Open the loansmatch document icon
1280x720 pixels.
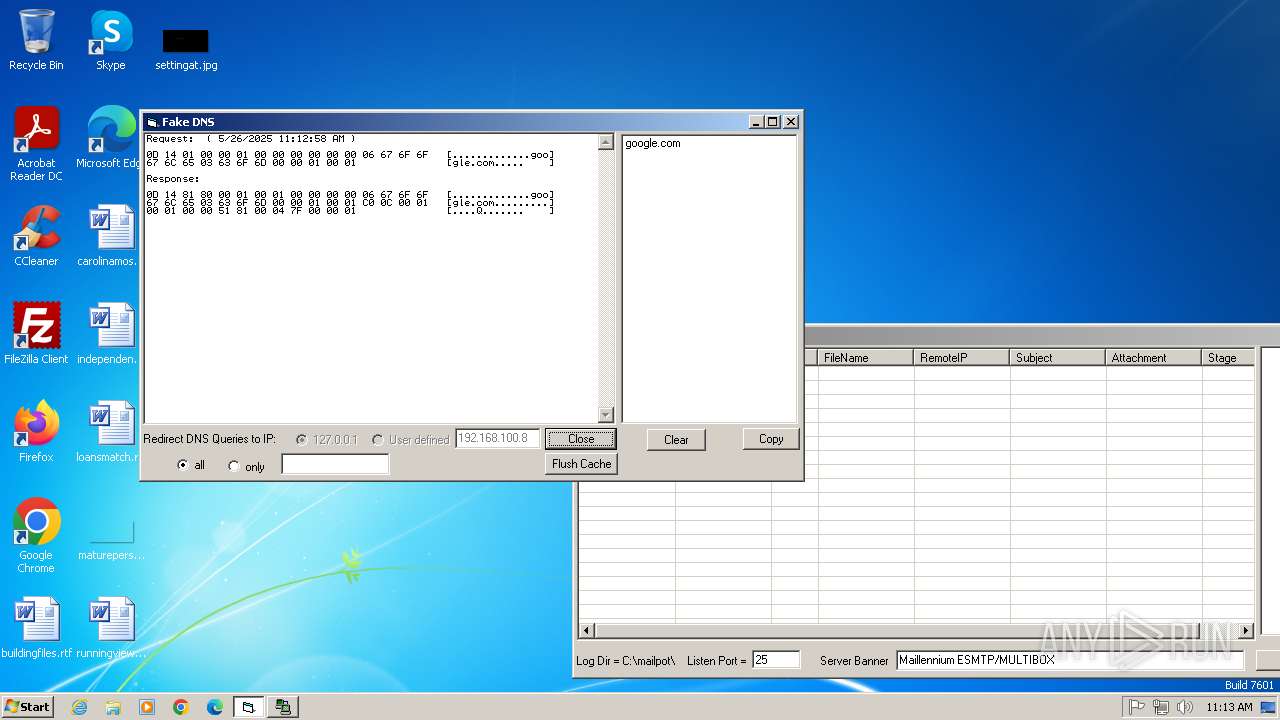pos(110,432)
